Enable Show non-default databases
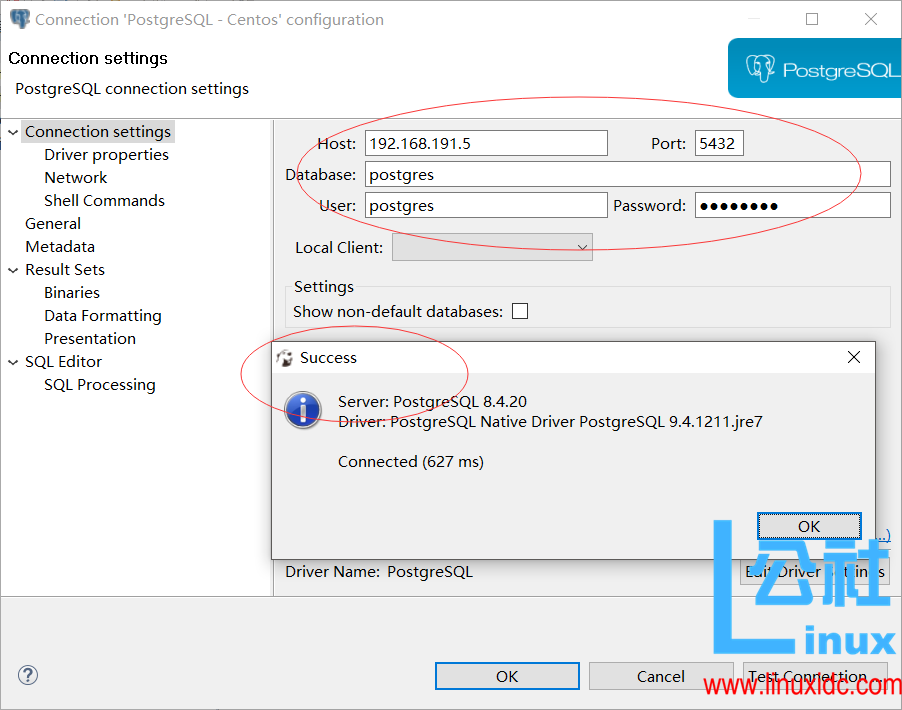Screen dimensions: 902x710 (519, 311)
